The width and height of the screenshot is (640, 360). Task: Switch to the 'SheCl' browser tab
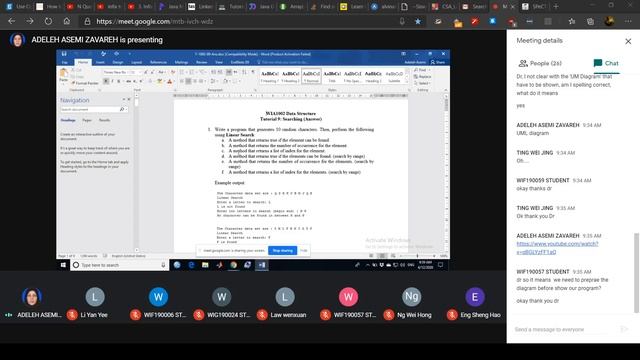pyautogui.click(x=535, y=7)
